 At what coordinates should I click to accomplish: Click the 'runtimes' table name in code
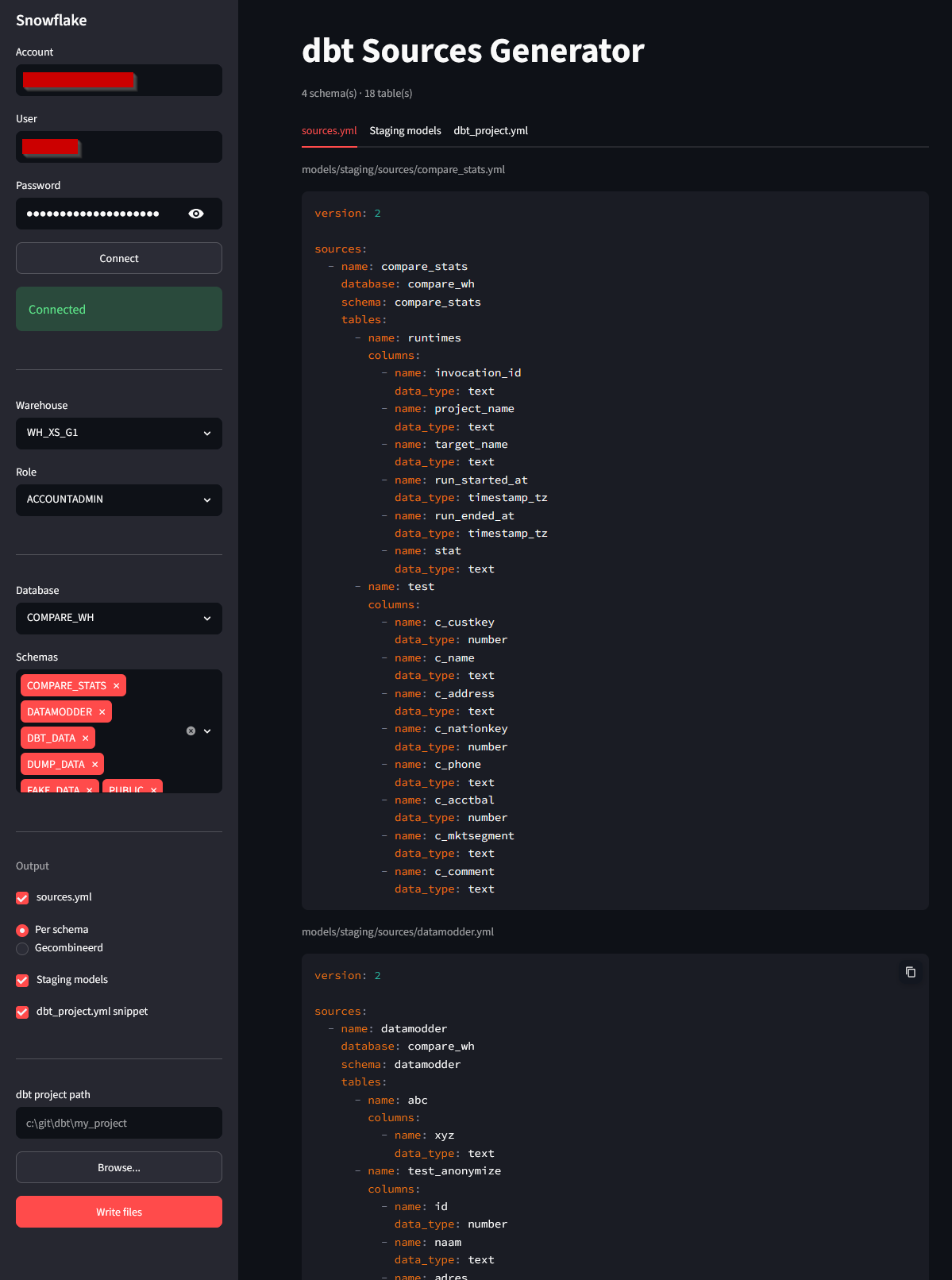click(434, 338)
